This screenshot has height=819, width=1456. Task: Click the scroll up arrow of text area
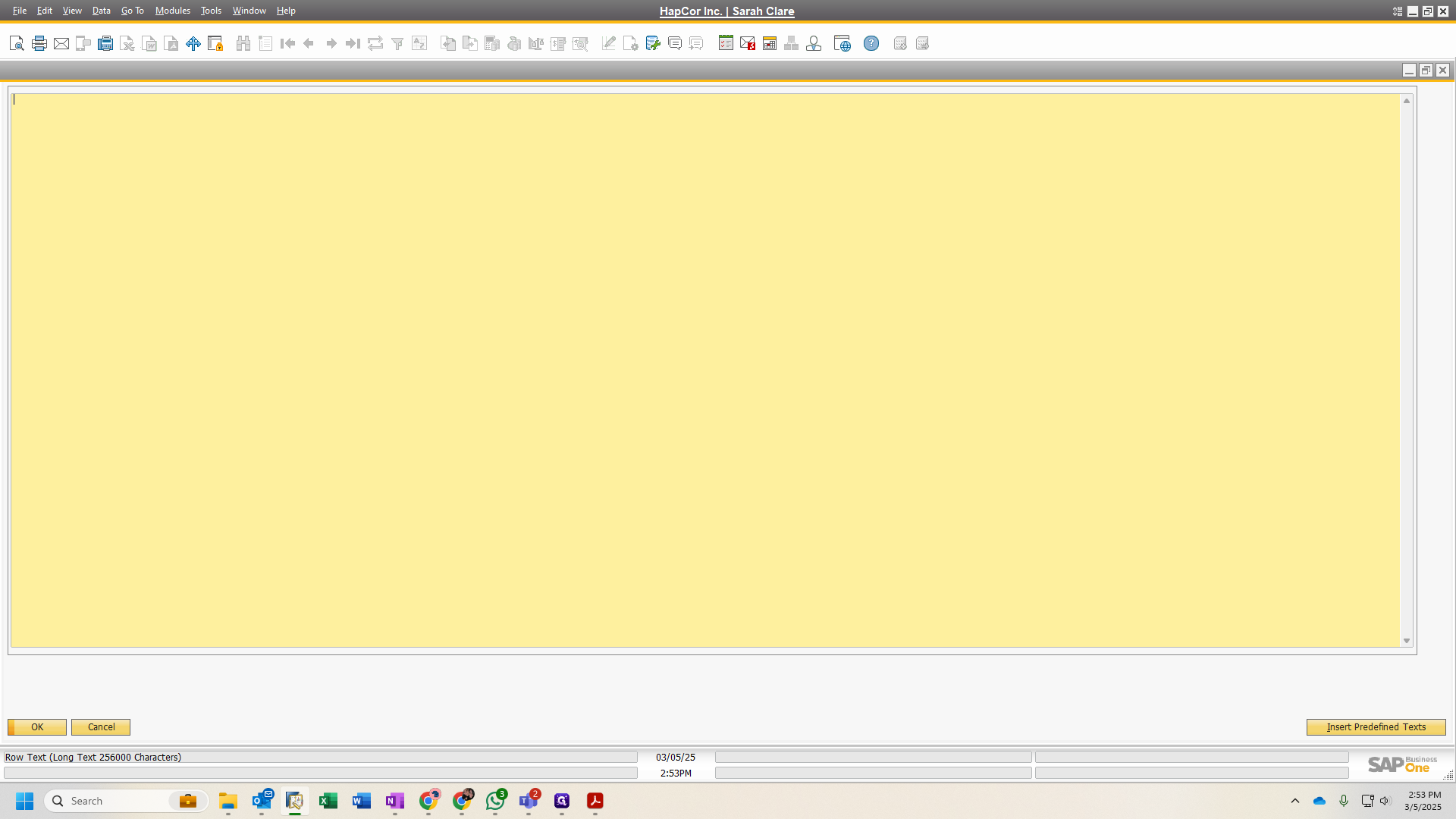[x=1407, y=101]
